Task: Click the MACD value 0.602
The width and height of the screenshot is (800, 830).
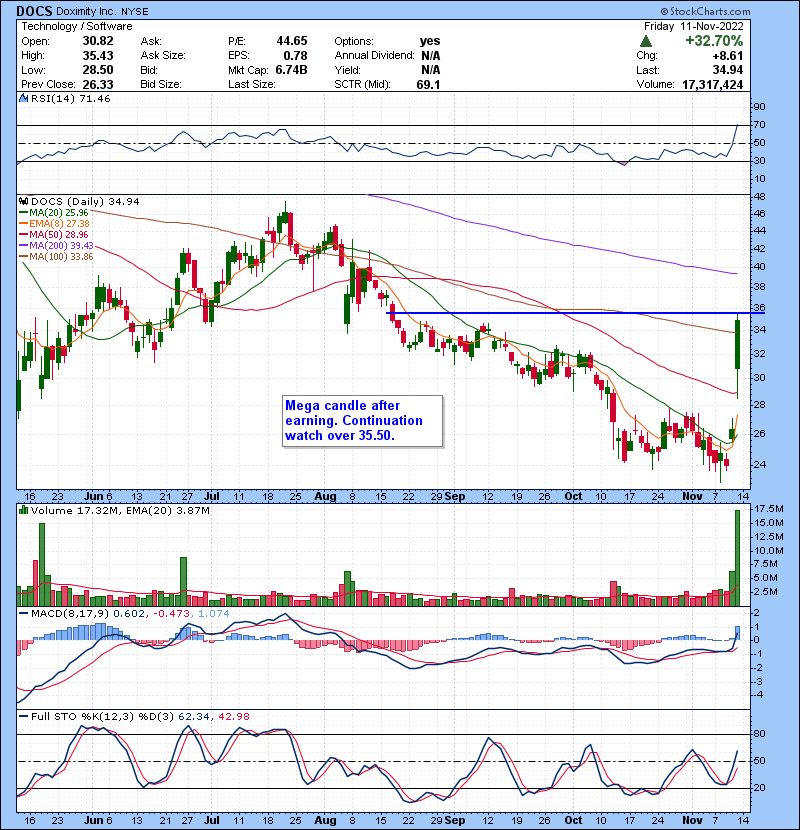Action: (129, 614)
